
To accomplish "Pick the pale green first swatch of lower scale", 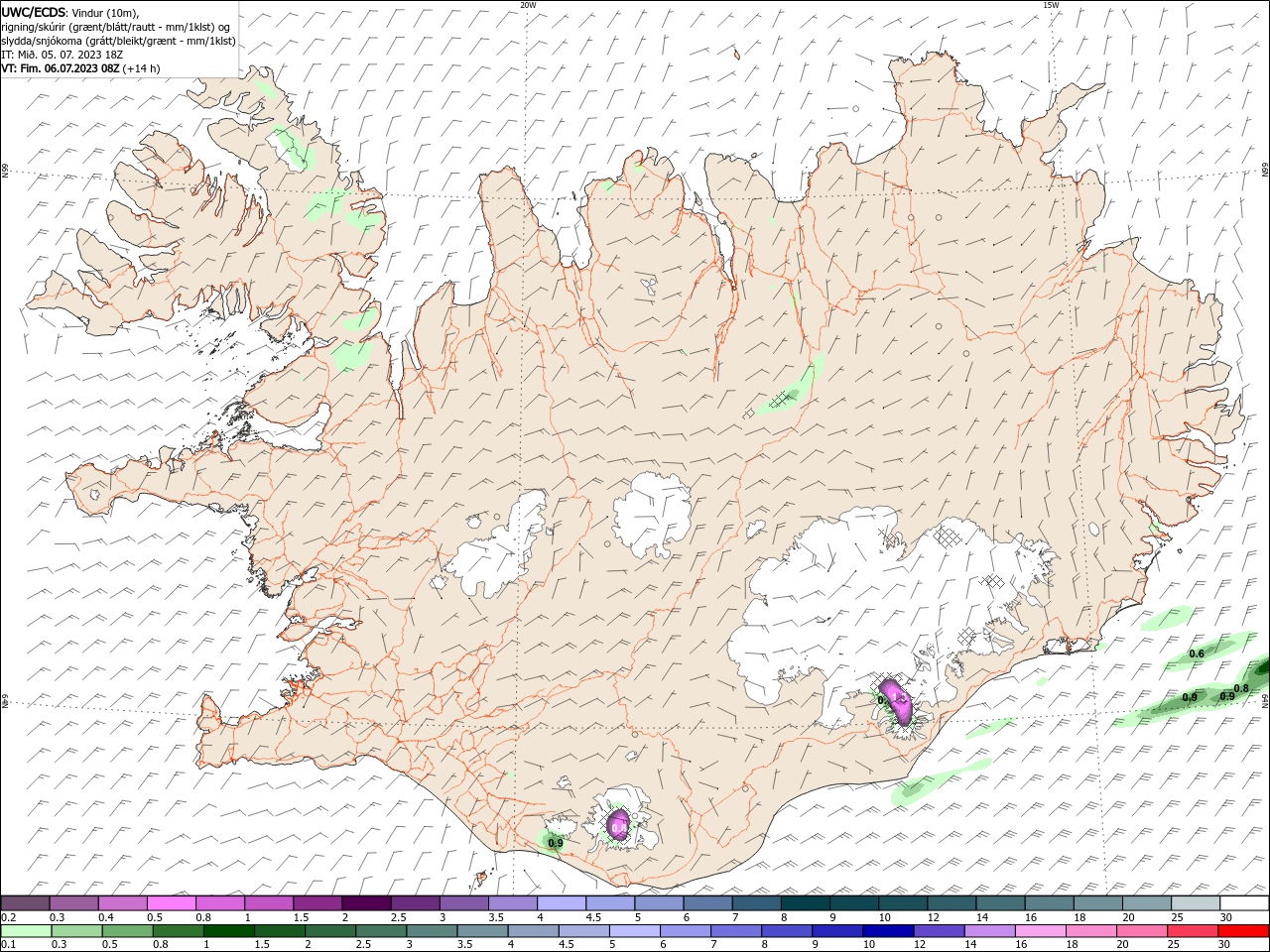I will (25, 931).
